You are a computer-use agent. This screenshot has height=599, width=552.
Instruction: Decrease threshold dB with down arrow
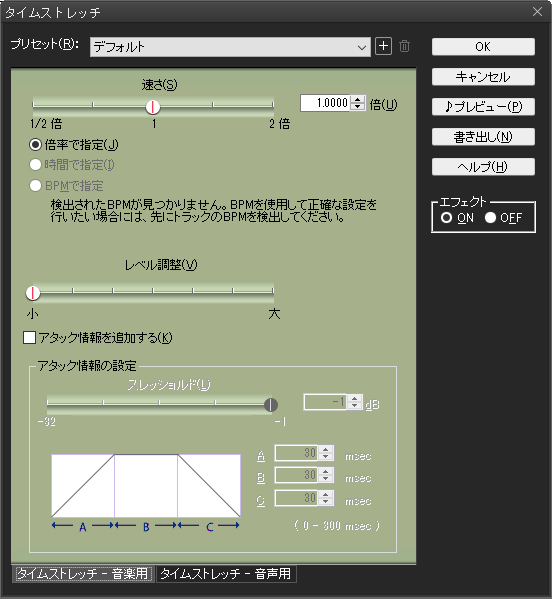(x=355, y=406)
